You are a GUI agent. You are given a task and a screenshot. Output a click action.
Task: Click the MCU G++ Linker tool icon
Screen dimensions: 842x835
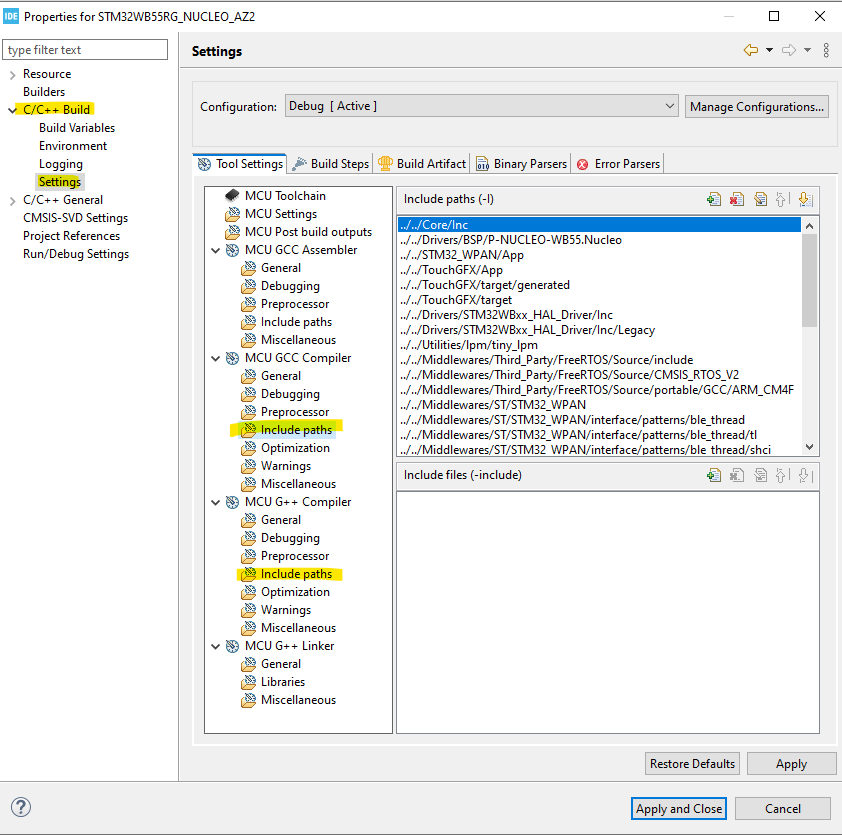click(233, 646)
